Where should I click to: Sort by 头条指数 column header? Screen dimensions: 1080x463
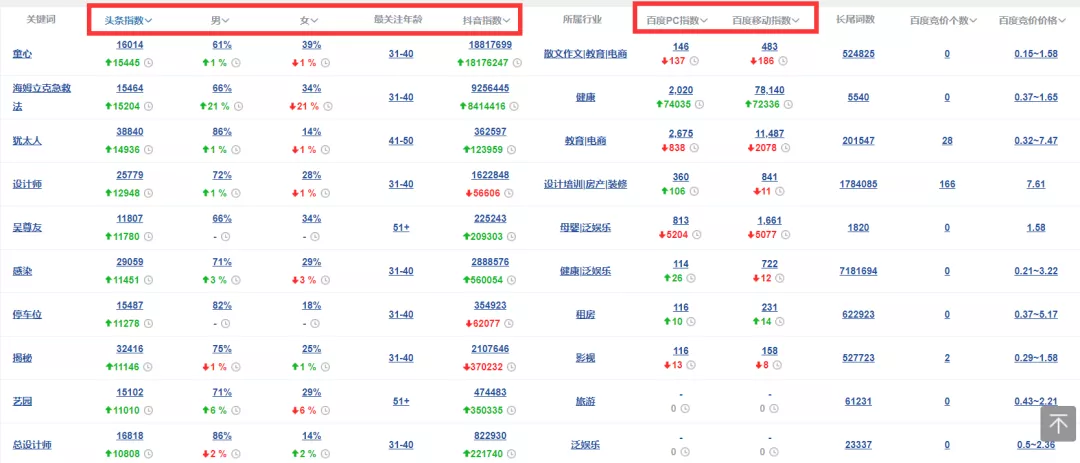(128, 21)
